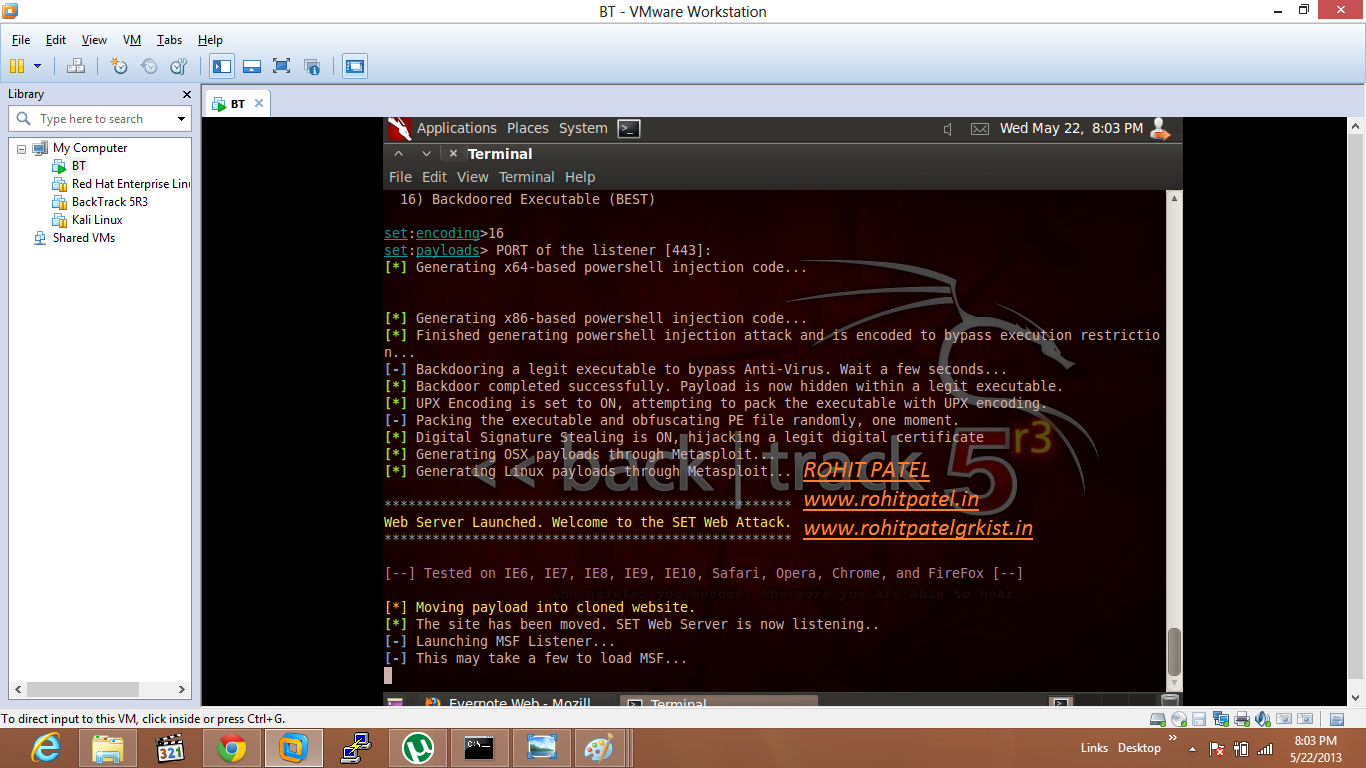This screenshot has width=1366, height=768.
Task: Open Internet Explorer from Windows taskbar
Action: point(45,748)
